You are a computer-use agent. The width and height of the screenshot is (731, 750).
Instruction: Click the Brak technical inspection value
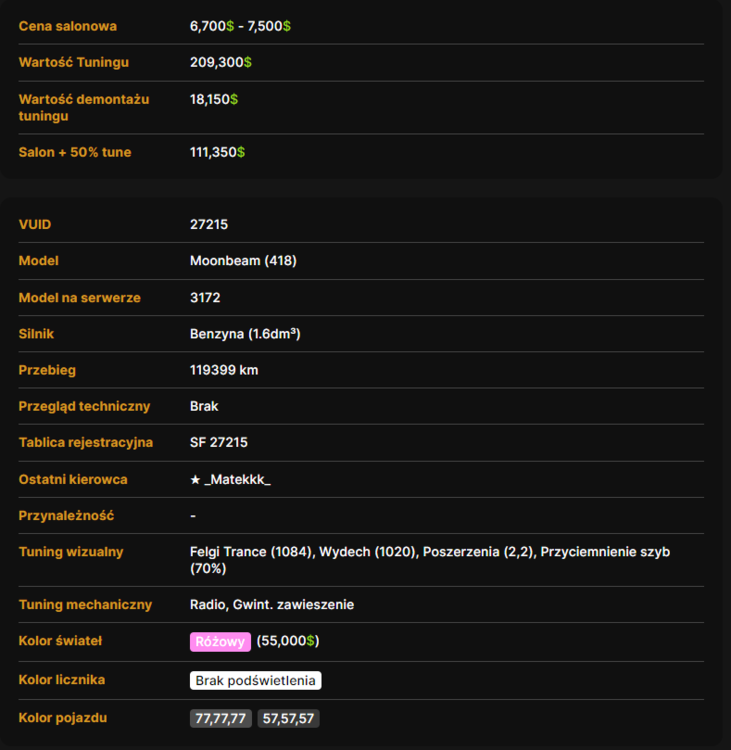204,406
